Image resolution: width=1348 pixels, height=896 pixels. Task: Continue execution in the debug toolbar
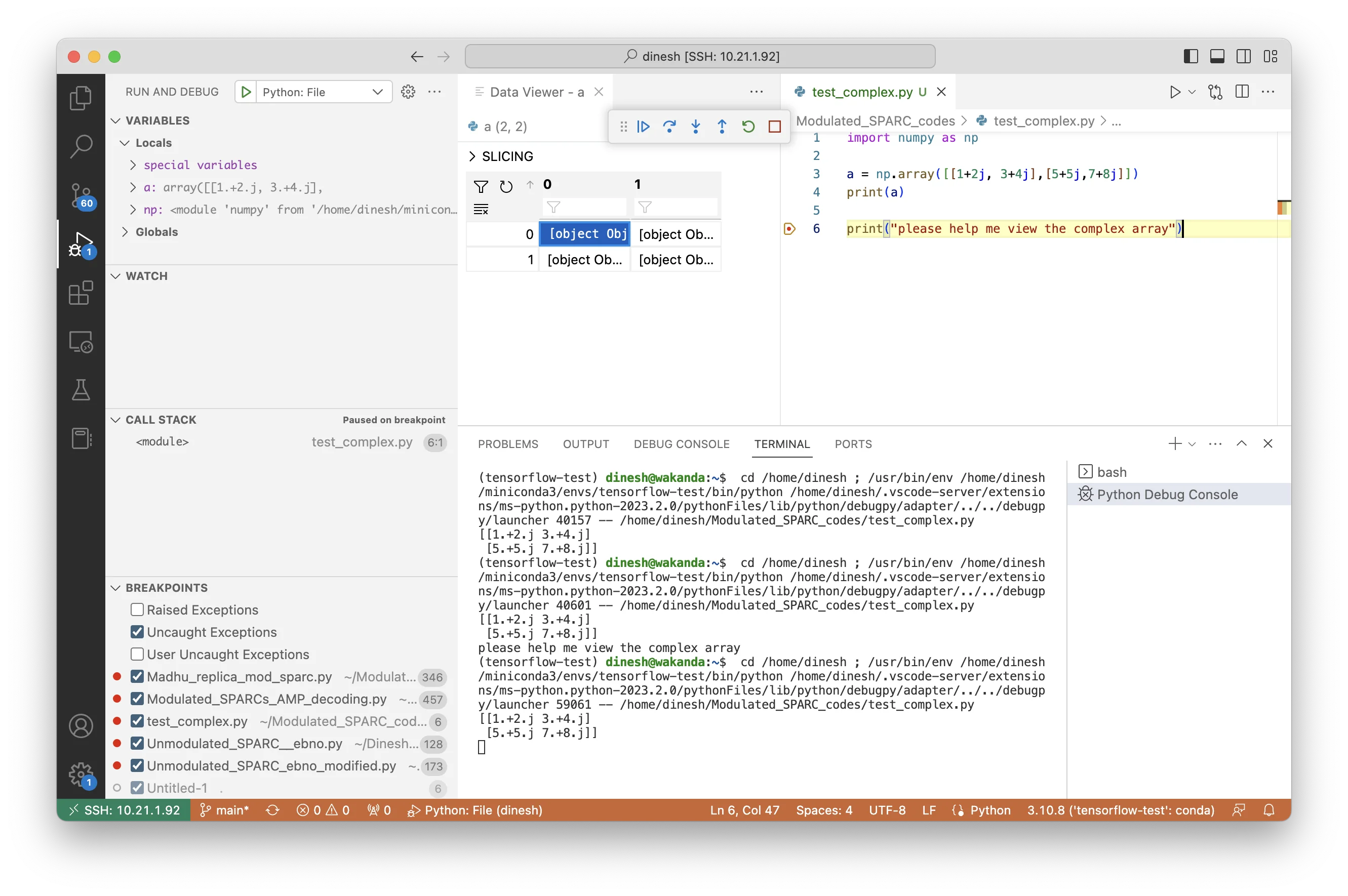[644, 126]
